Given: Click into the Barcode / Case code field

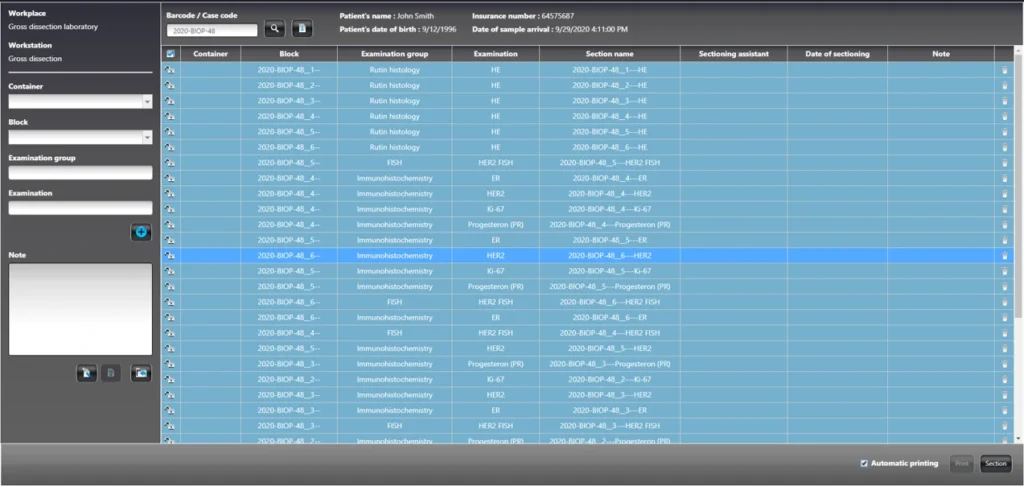Looking at the screenshot, I should tap(212, 30).
